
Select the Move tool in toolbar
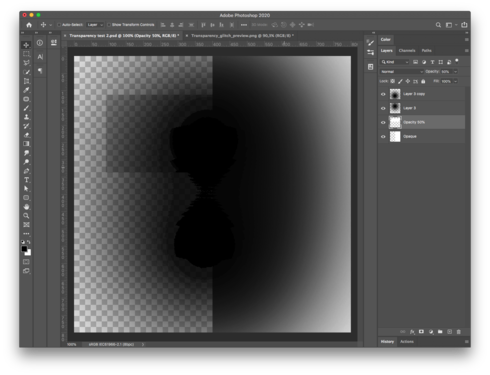tap(26, 45)
